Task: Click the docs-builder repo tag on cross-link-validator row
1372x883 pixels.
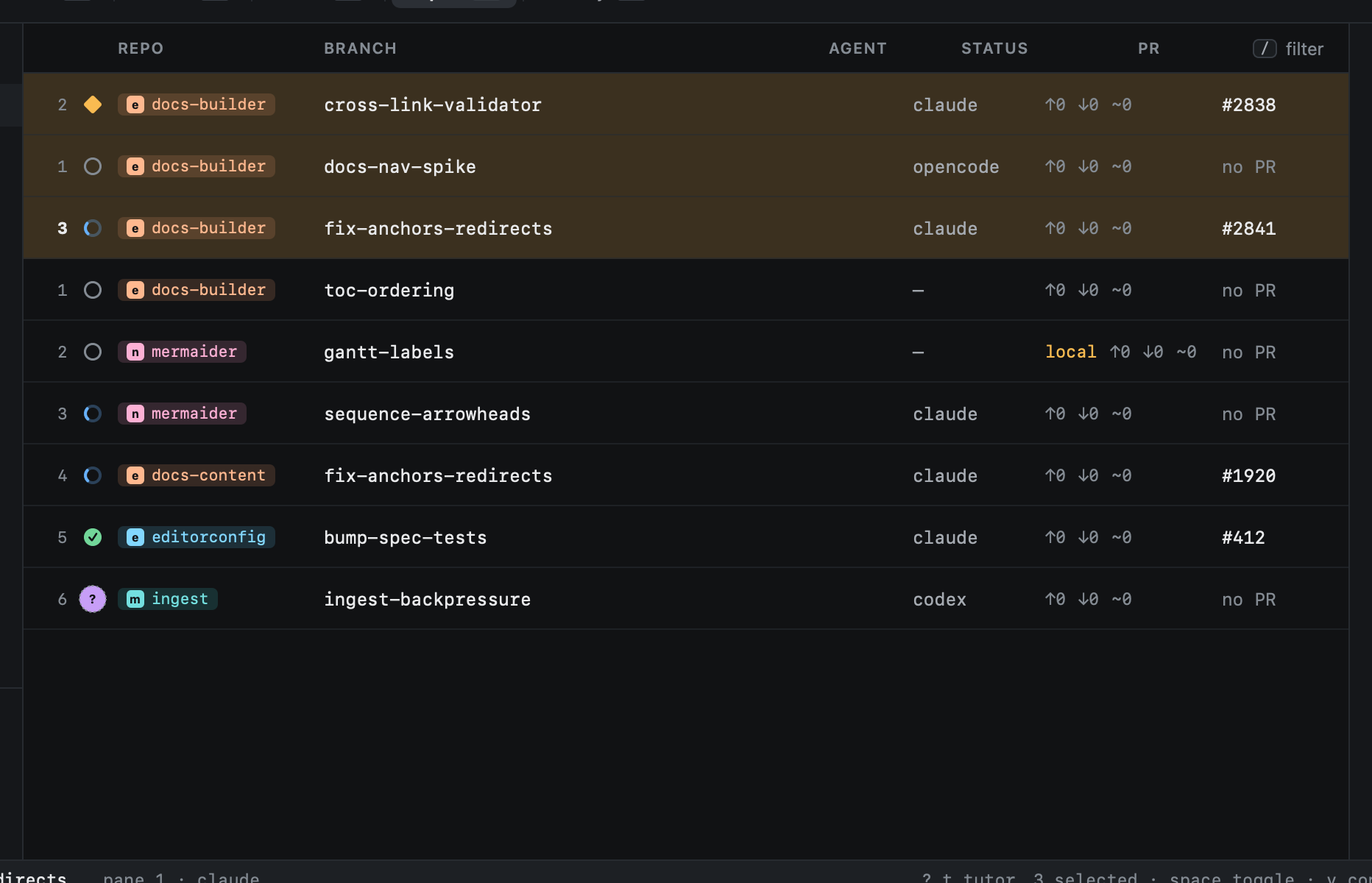Action: (197, 104)
